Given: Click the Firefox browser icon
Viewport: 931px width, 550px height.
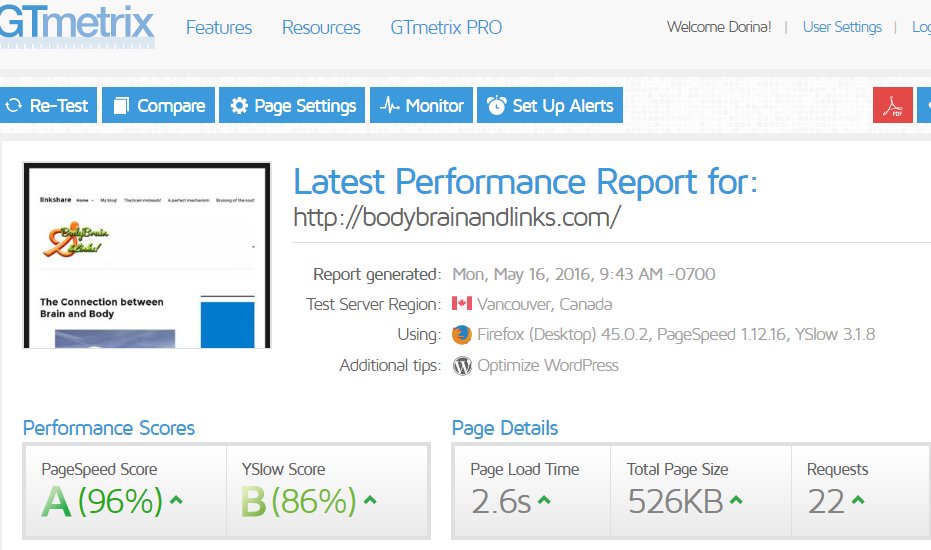Looking at the screenshot, I should pos(461,334).
